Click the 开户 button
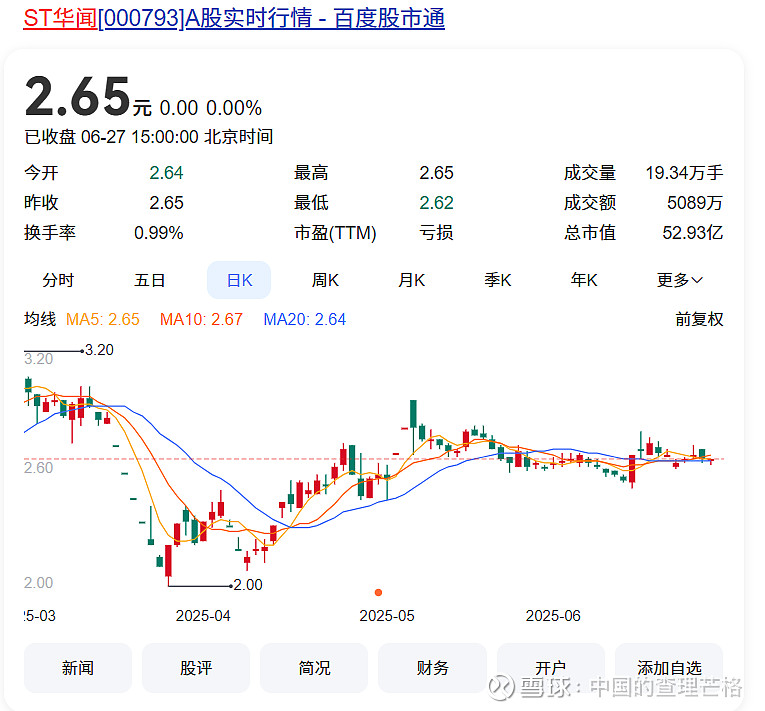765x711 pixels. [x=550, y=668]
